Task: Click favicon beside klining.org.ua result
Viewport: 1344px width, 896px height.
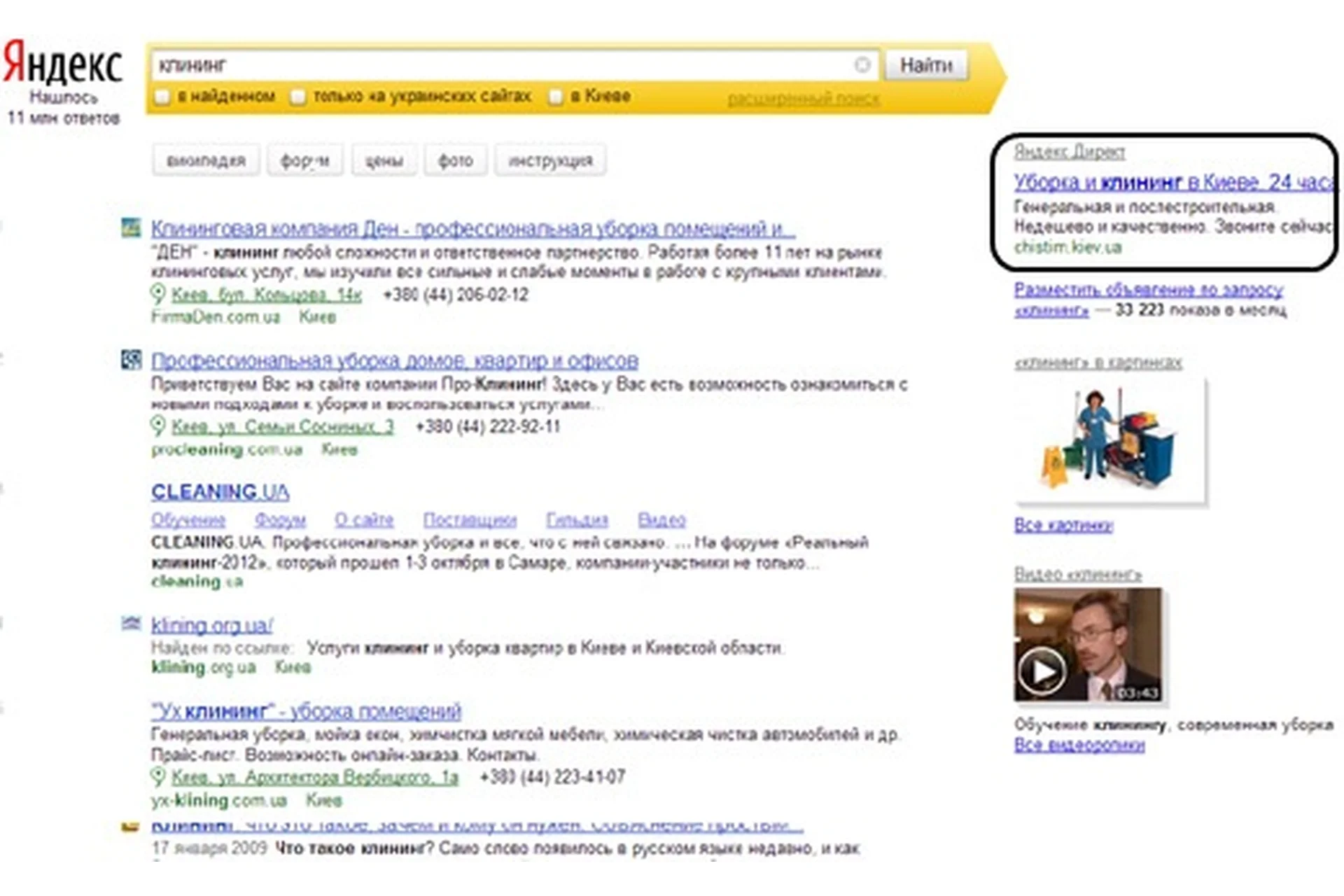Action: pos(131,623)
